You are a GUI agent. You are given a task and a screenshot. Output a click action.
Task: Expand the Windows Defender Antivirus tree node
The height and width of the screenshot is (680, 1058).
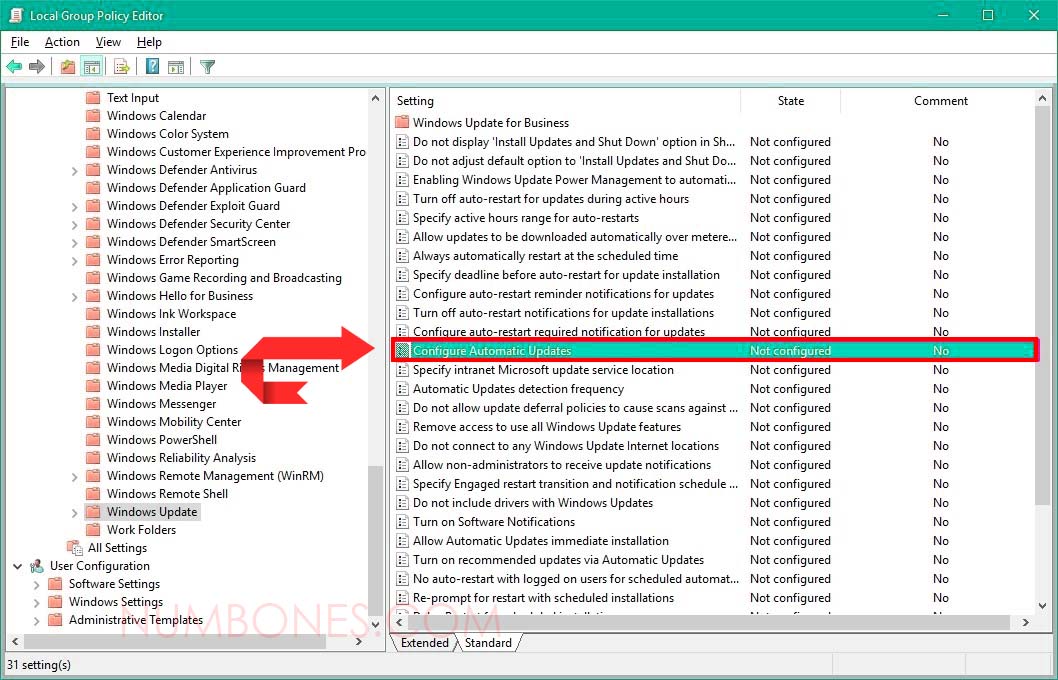pos(74,169)
